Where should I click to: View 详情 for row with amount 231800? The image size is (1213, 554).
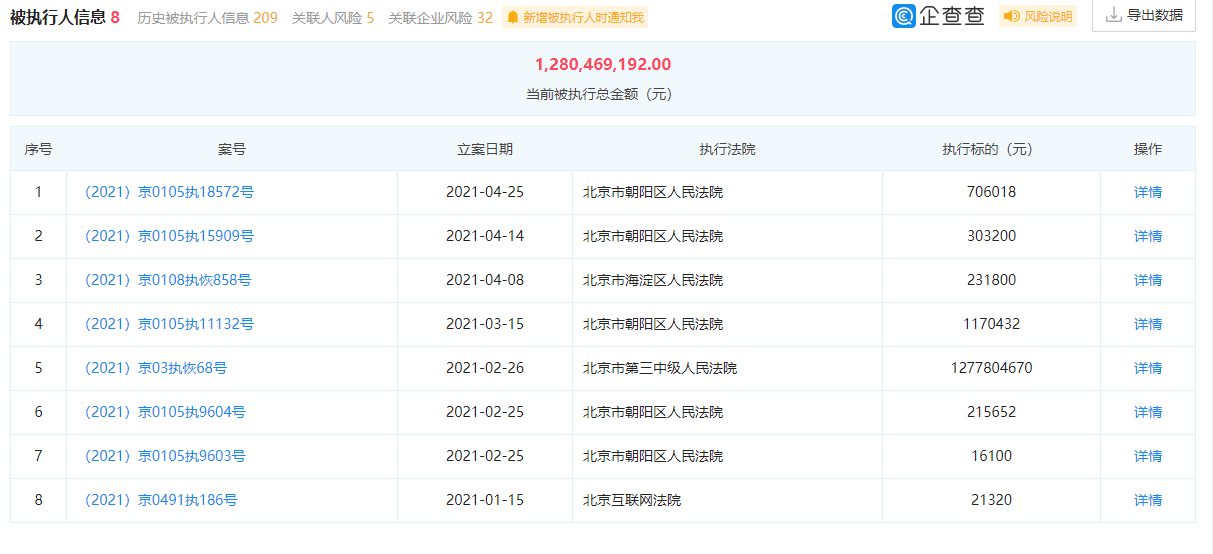coord(1148,280)
